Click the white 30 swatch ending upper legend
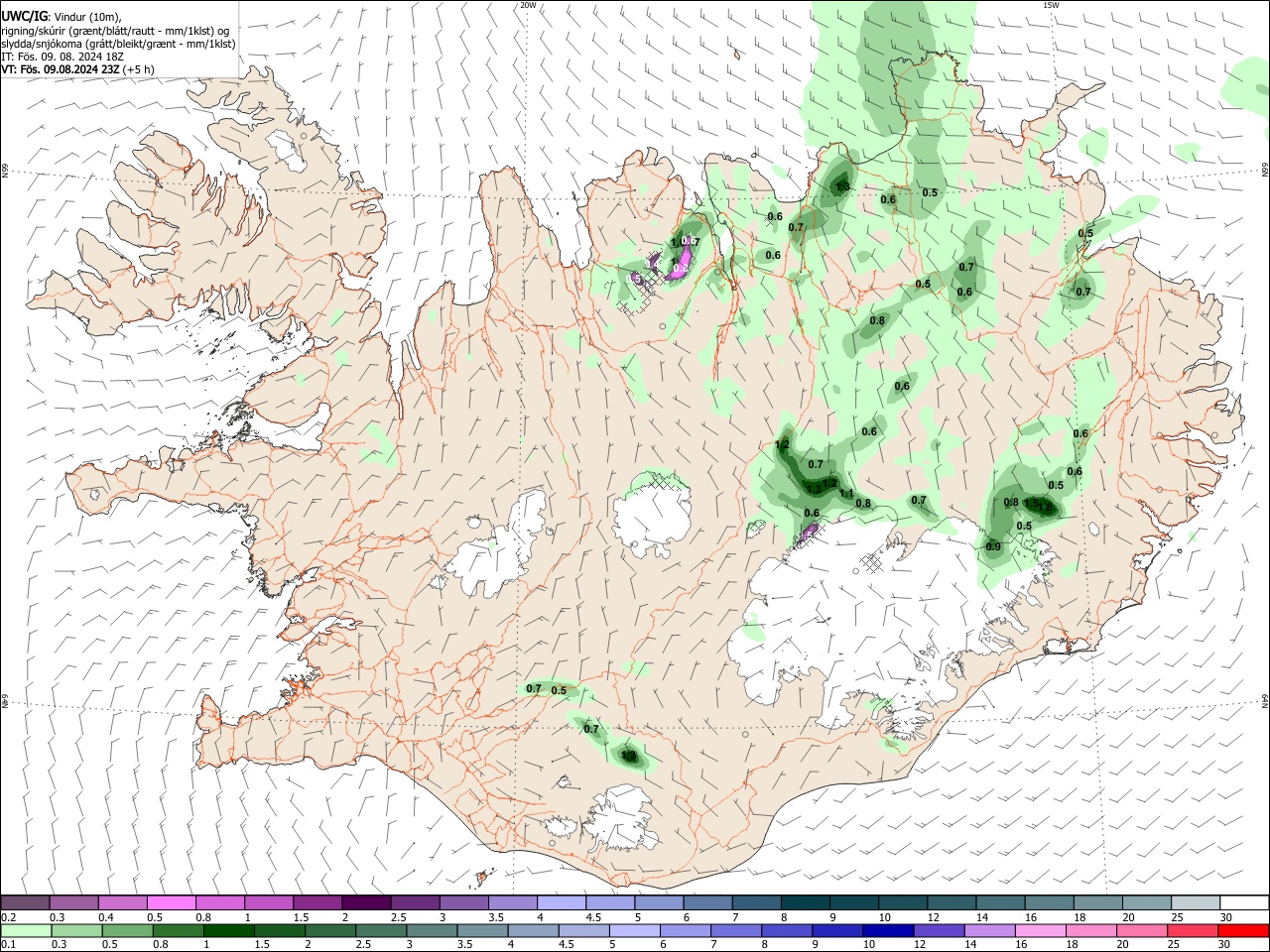 coord(1244,902)
